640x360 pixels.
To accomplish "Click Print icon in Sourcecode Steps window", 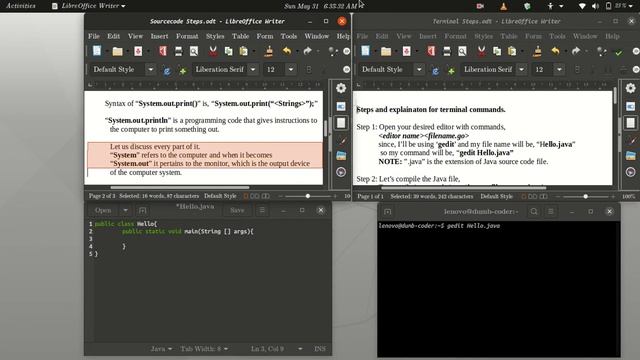I will [178, 51].
